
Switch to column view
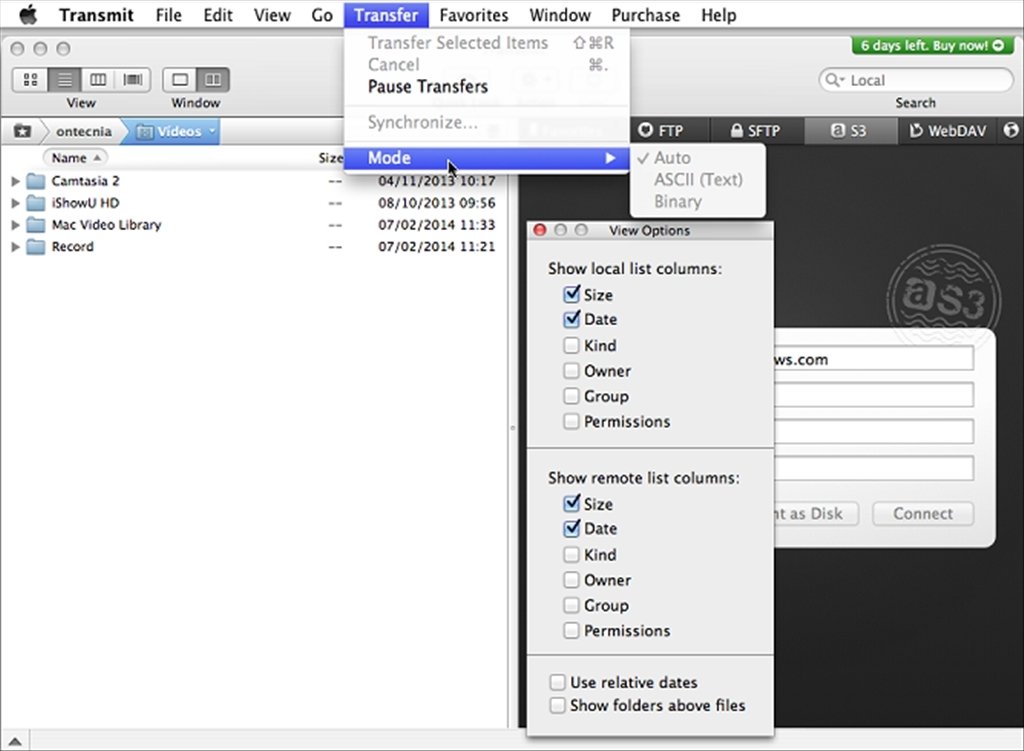(x=98, y=80)
